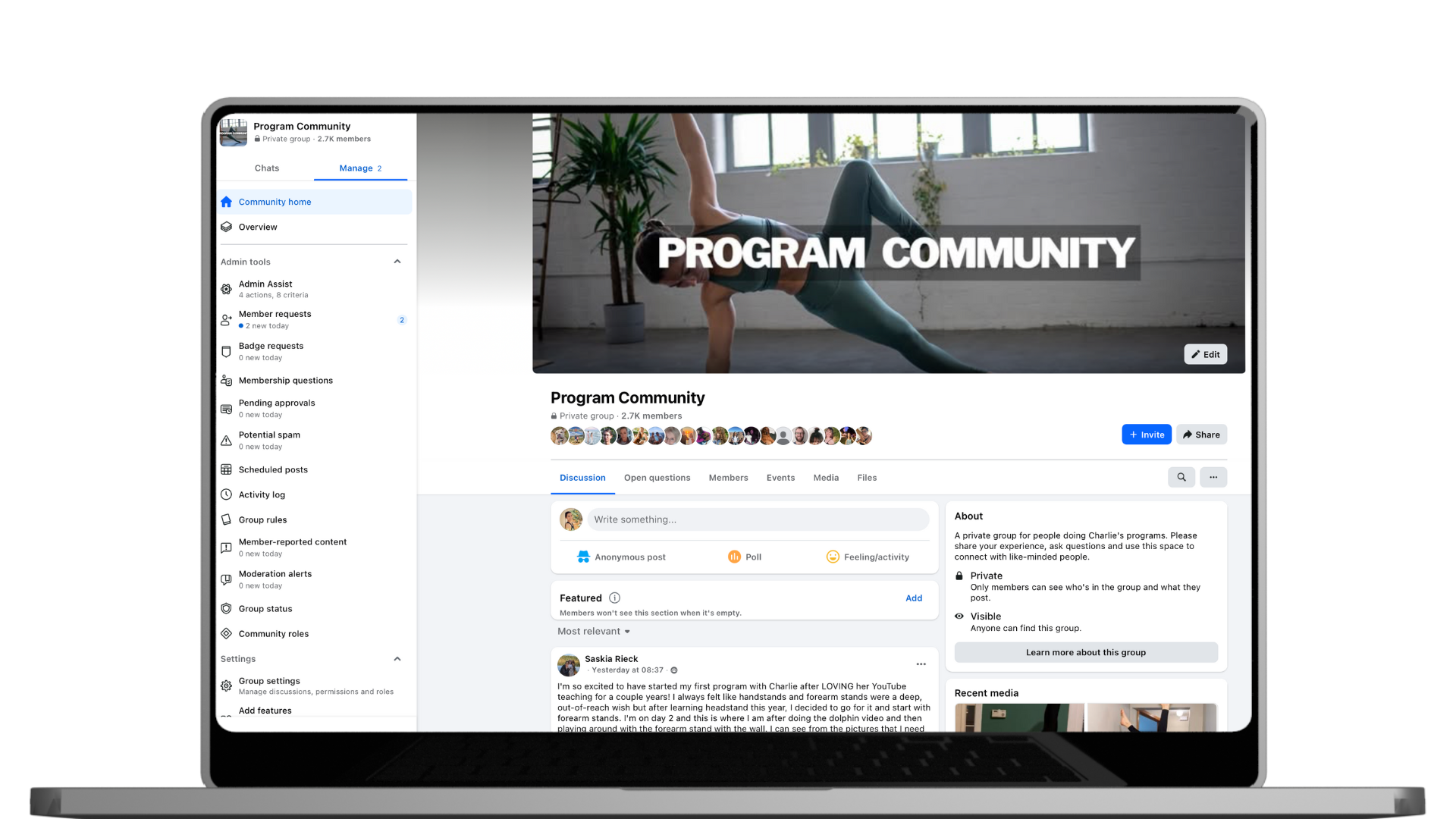Click the Add link in Featured
This screenshot has width=1456, height=819.
click(x=914, y=598)
